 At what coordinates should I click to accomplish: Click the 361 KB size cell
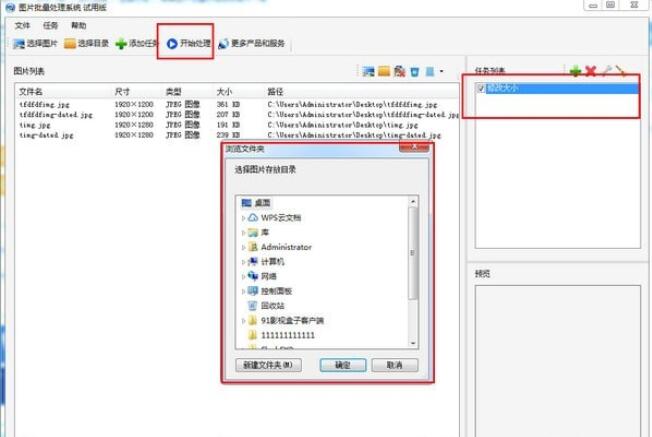click(x=228, y=105)
